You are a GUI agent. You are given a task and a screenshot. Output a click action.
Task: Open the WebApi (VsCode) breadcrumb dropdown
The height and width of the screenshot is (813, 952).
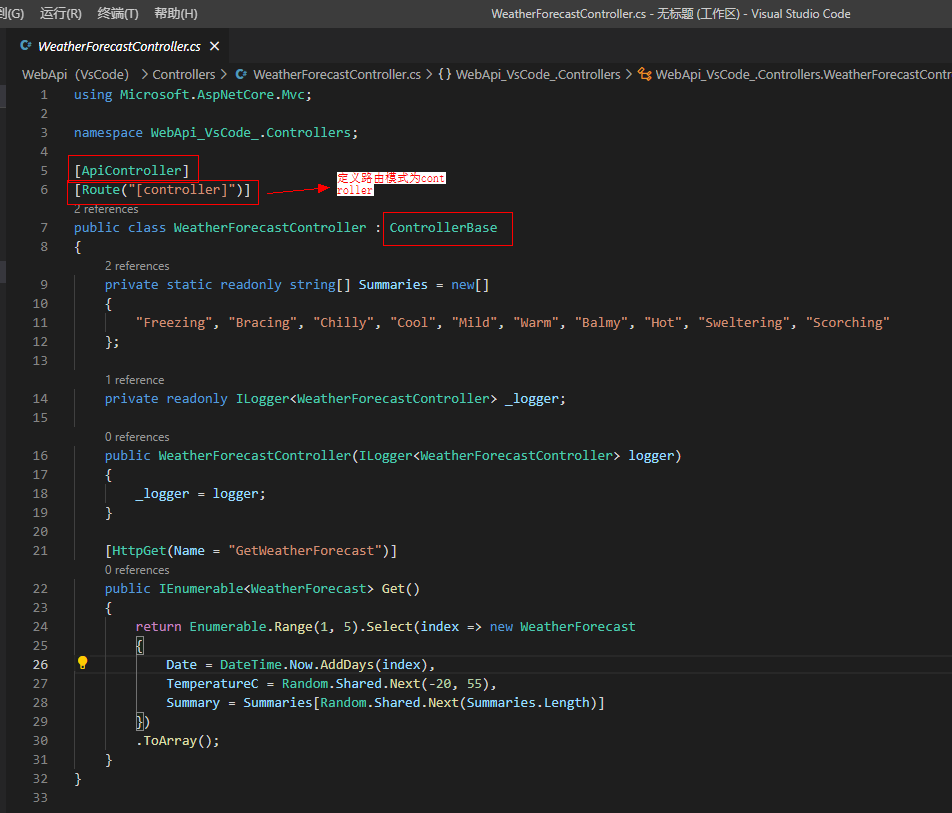pos(75,74)
